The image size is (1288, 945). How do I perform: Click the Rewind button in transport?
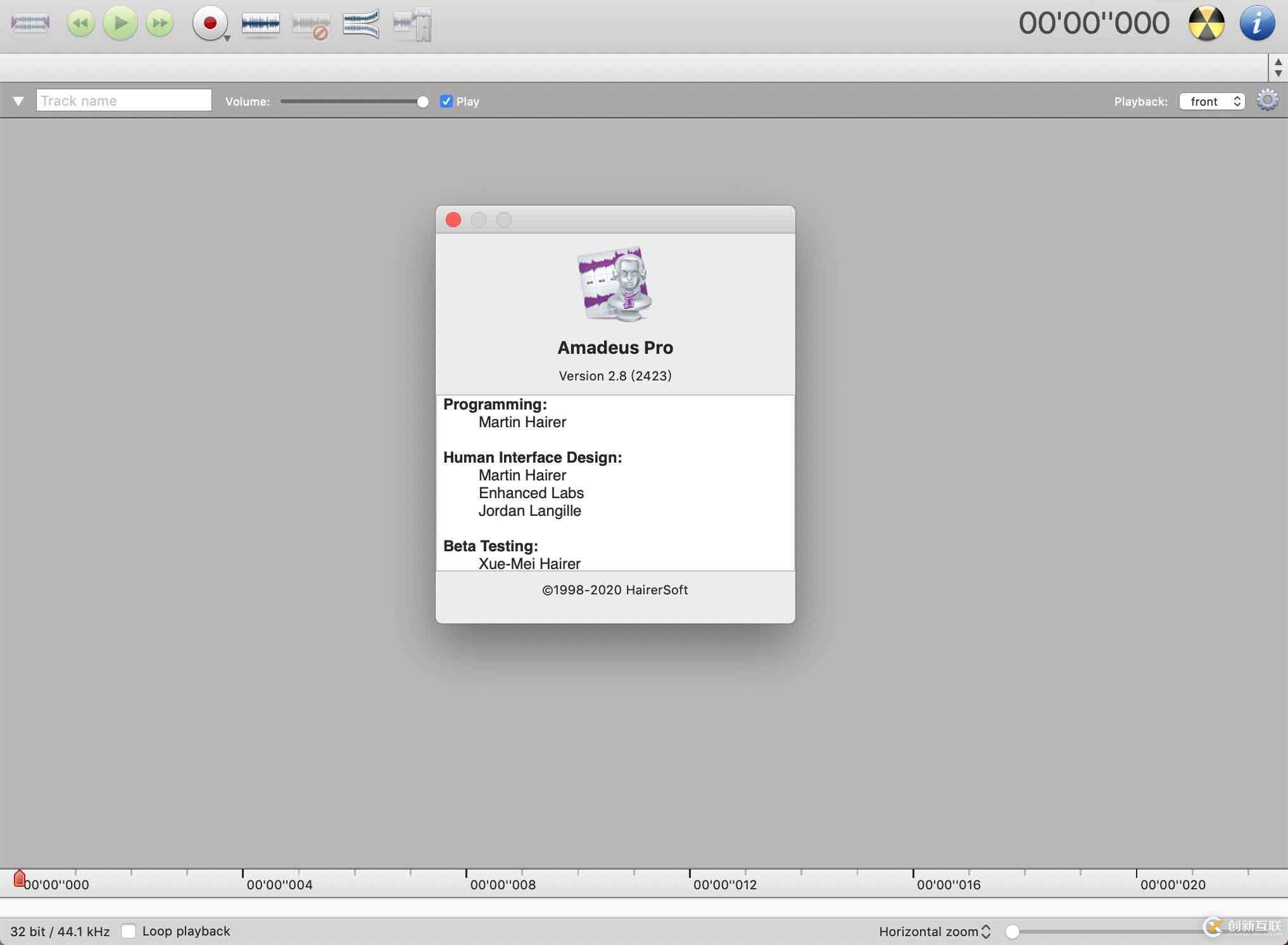point(80,22)
